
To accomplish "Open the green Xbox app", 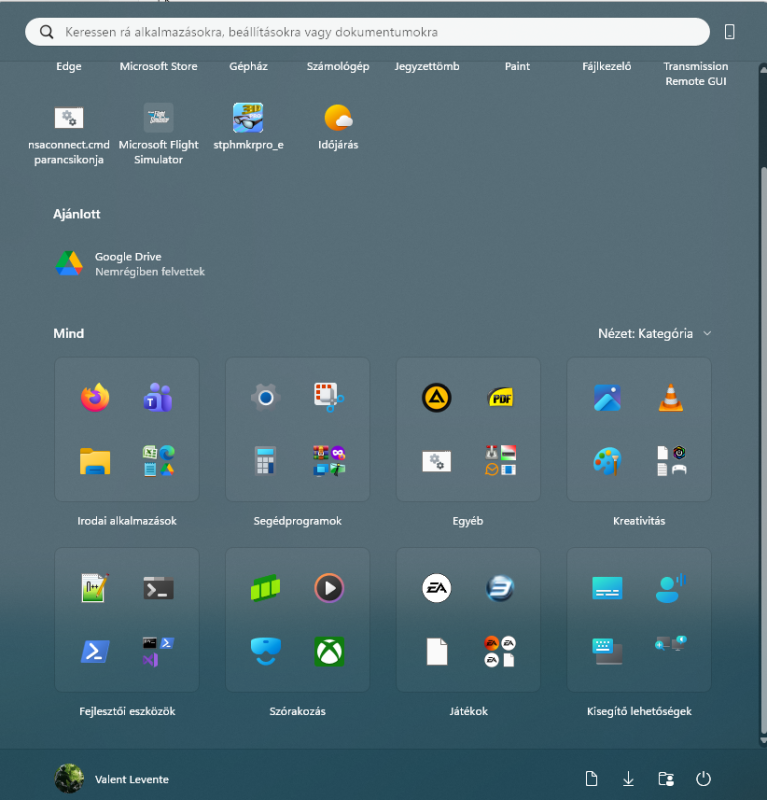I will point(329,652).
